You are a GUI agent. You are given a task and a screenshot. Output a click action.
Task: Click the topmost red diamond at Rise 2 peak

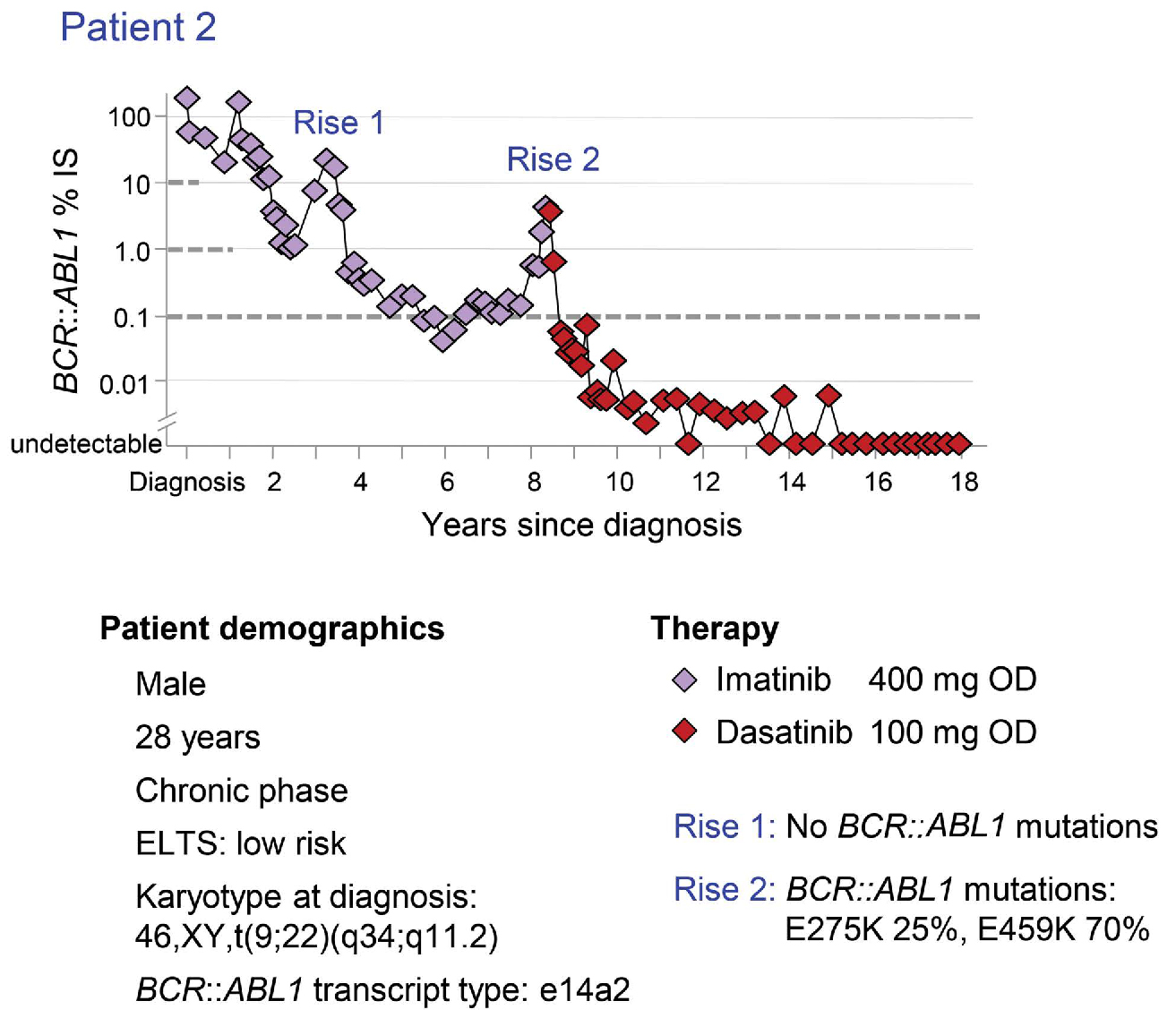[x=550, y=211]
